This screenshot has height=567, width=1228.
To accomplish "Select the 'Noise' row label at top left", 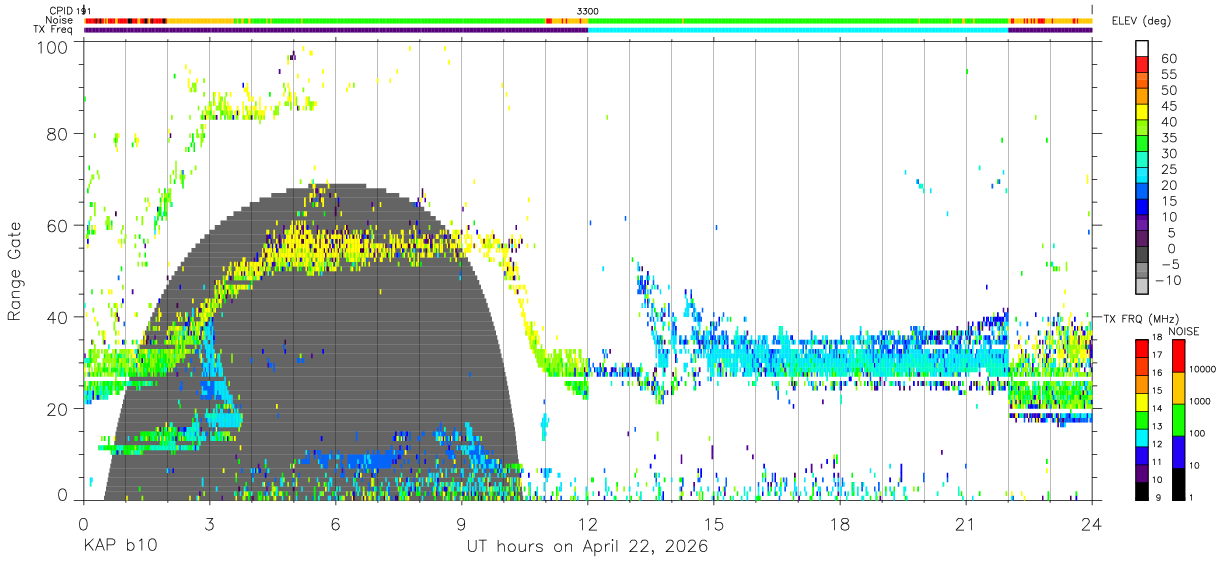I will pyautogui.click(x=59, y=20).
